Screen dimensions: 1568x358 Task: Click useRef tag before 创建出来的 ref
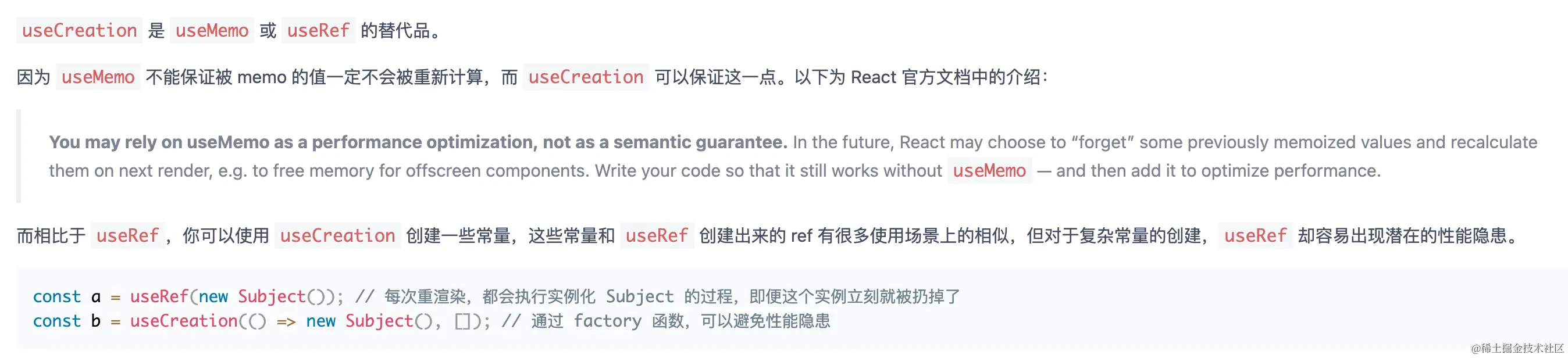[x=657, y=236]
